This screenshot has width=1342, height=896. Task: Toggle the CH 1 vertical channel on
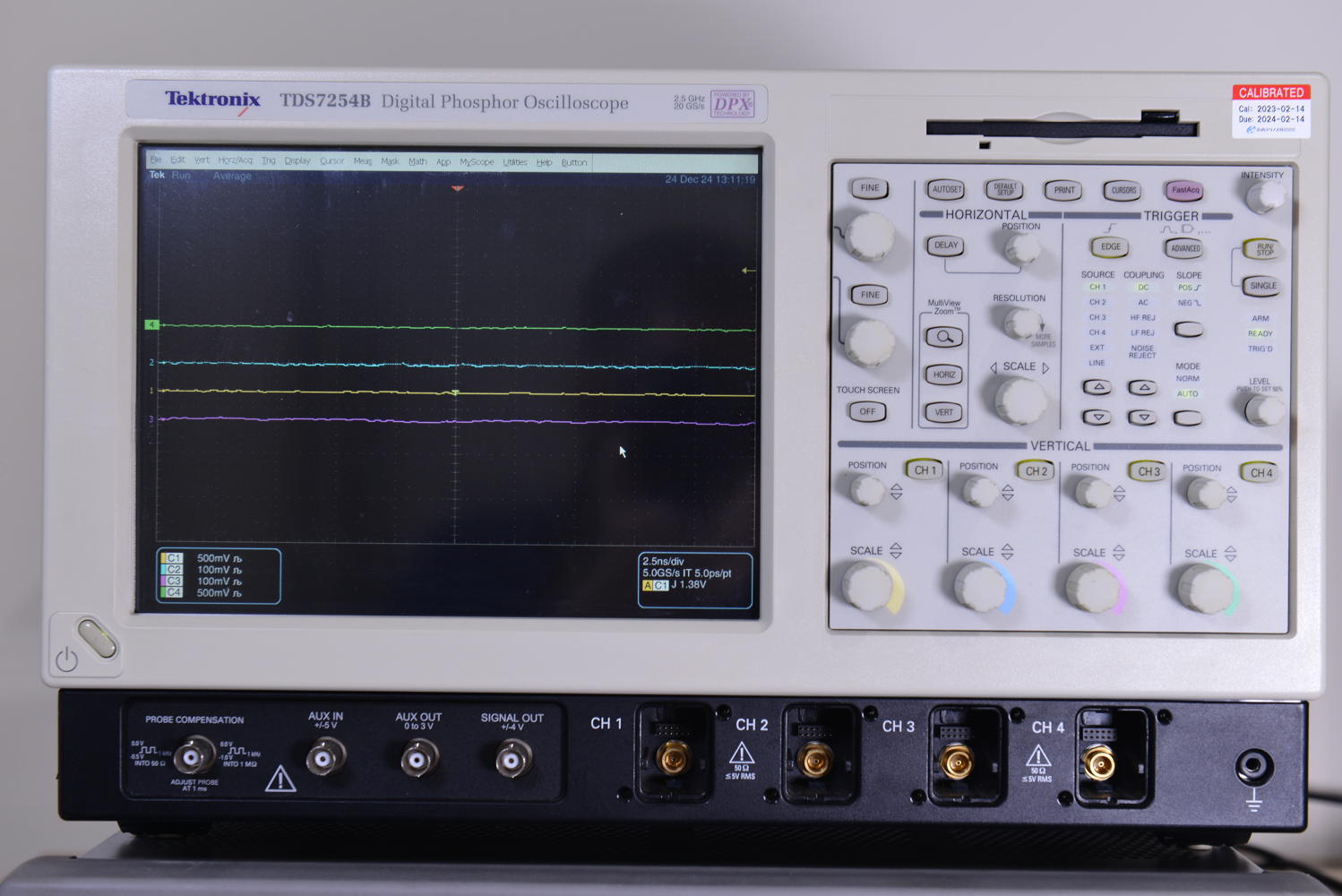click(x=924, y=469)
